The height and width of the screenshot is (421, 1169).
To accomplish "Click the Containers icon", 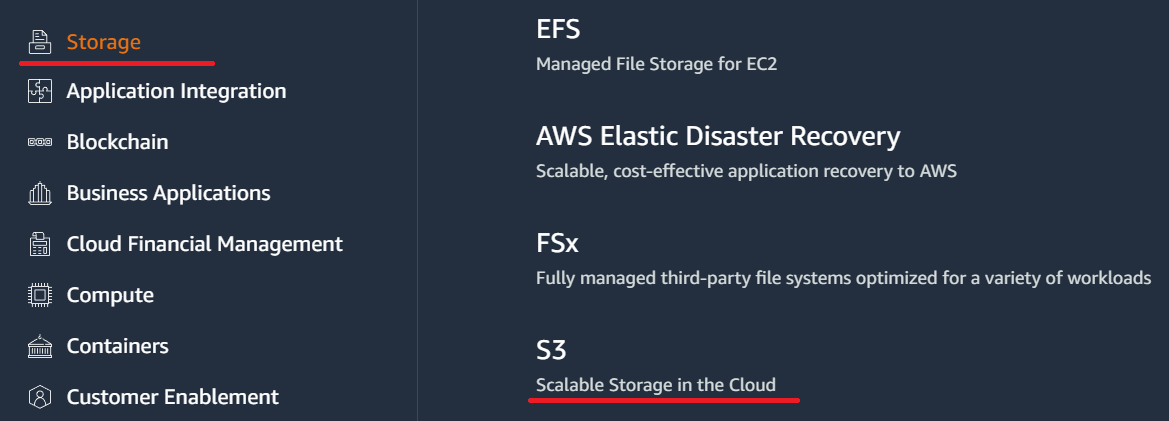I will tap(40, 346).
